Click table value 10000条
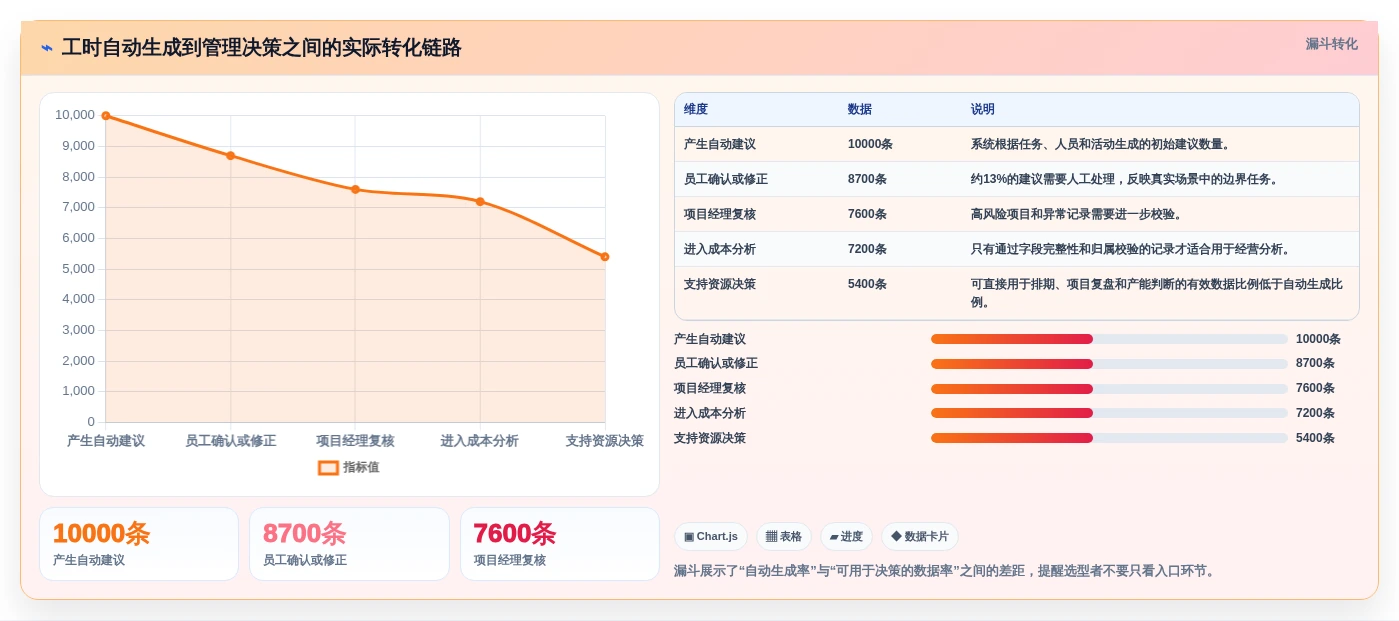The image size is (1399, 621). tap(870, 144)
